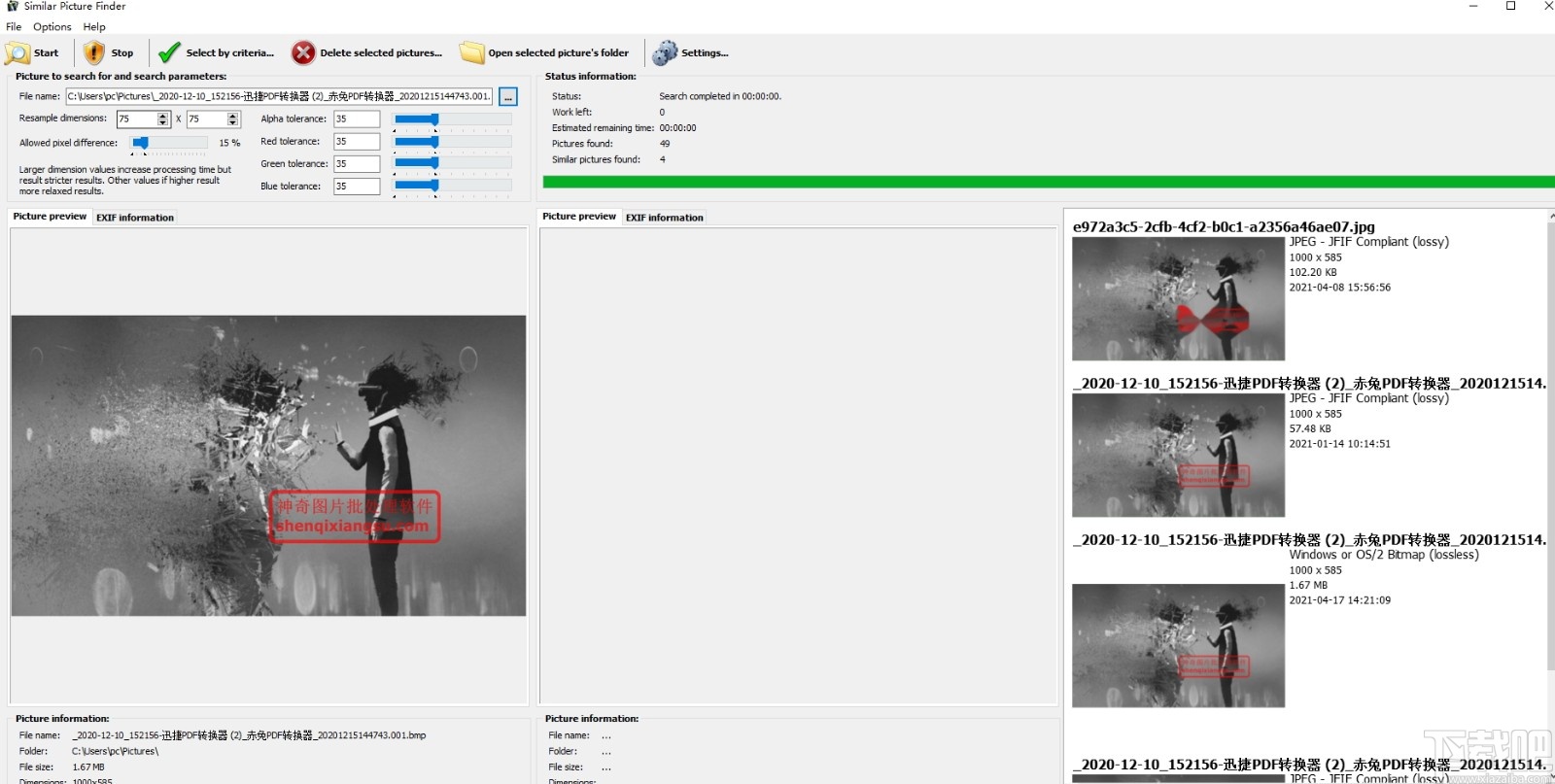The image size is (1555, 784).
Task: Switch to left EXIF information tab
Action: tap(135, 218)
